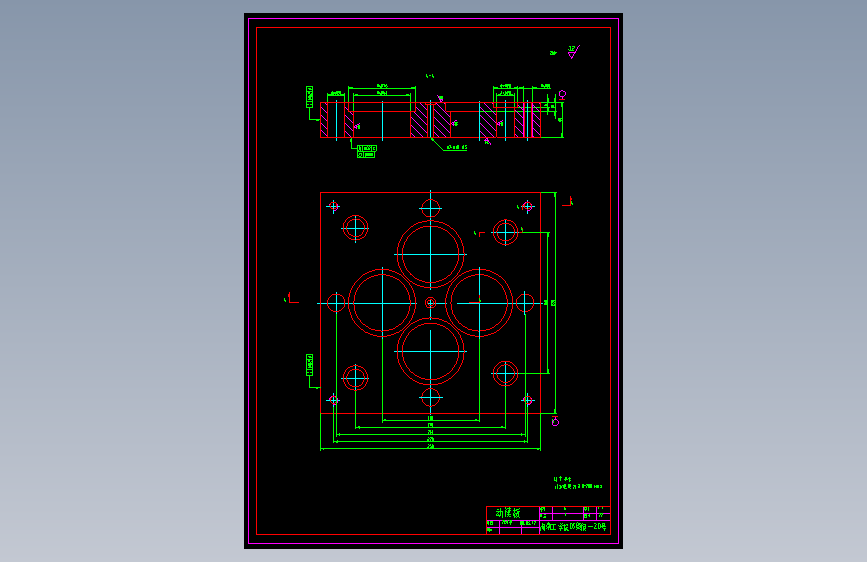Screen dimensions: 867x562
Task: Click the magenta datum symbol beside section view
Action: coord(562,95)
